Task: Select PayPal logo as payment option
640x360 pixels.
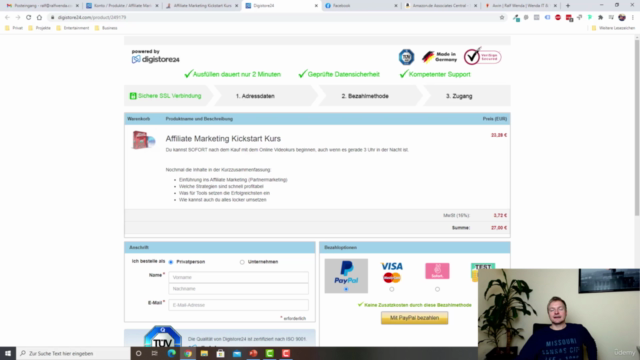Action: pos(346,273)
